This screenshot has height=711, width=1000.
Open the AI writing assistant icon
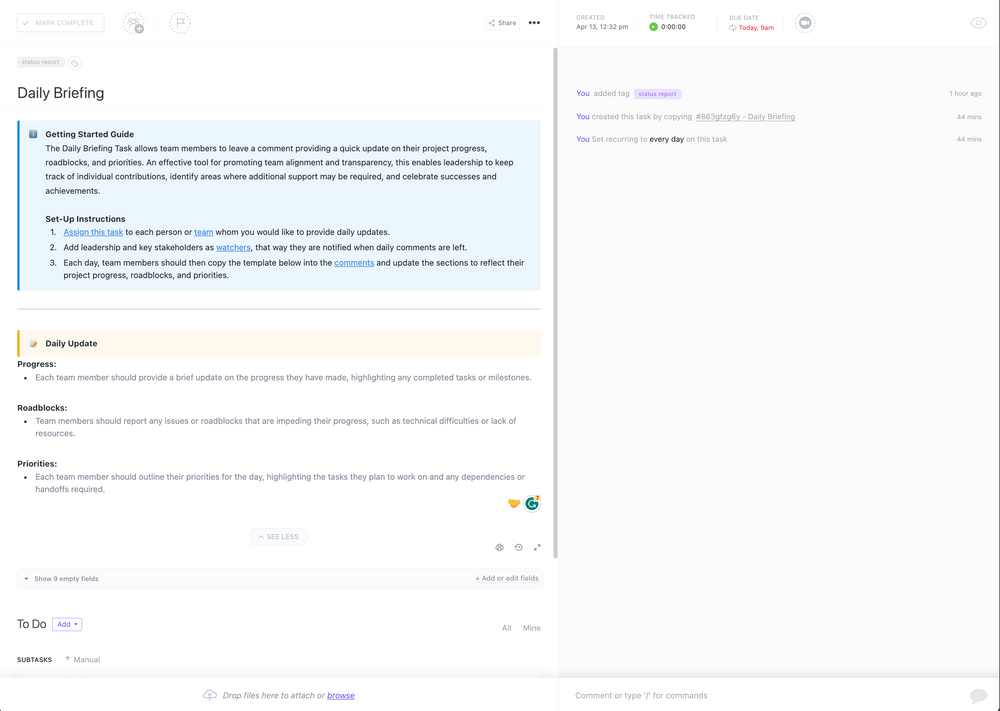click(499, 547)
